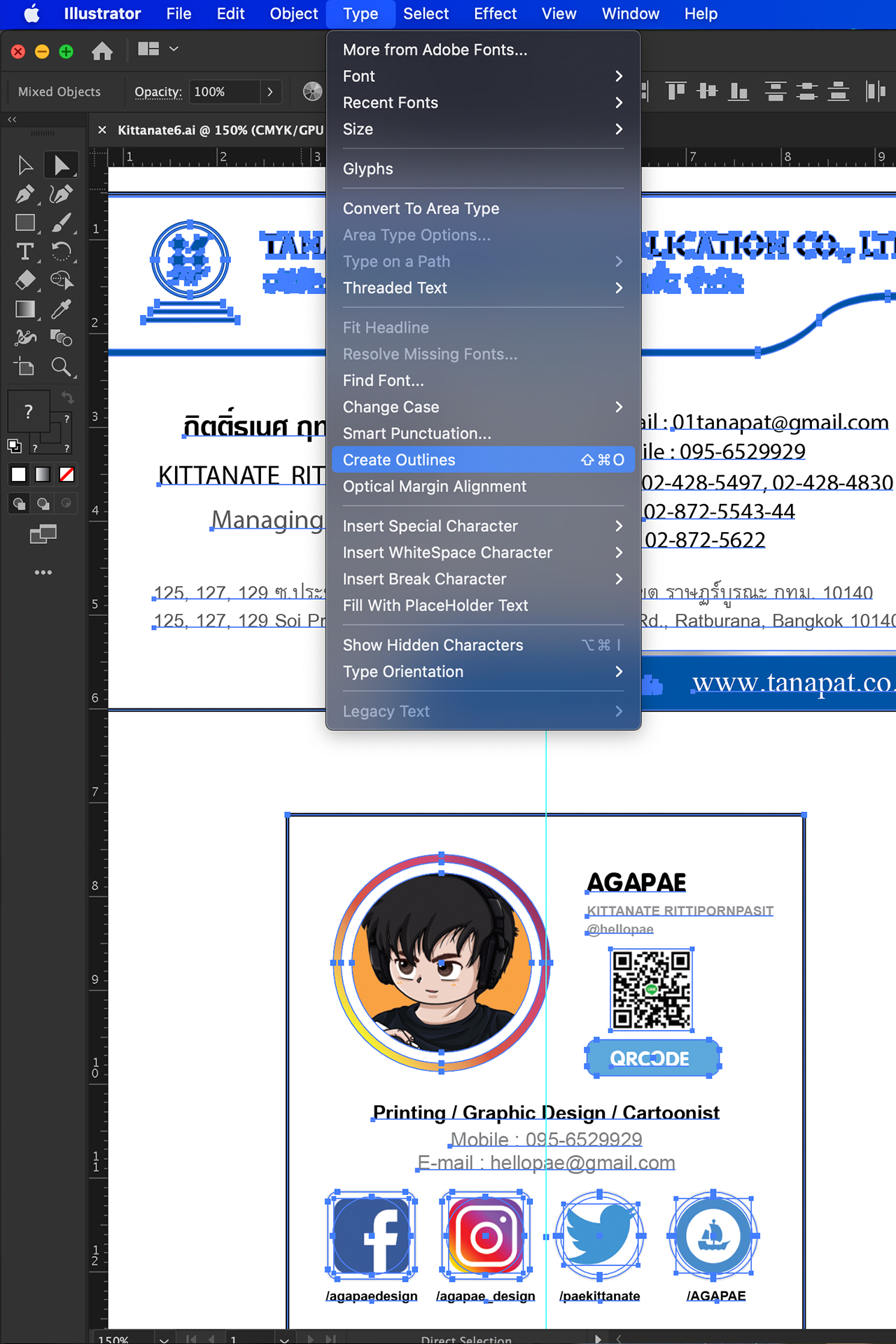Open the Recolor Artwork wheel icon

click(312, 92)
